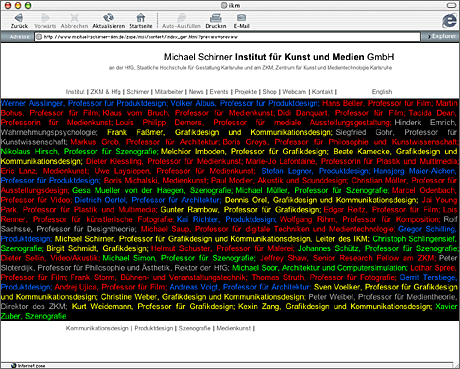
Task: Click the name Peter Weibel
Action: [331, 297]
